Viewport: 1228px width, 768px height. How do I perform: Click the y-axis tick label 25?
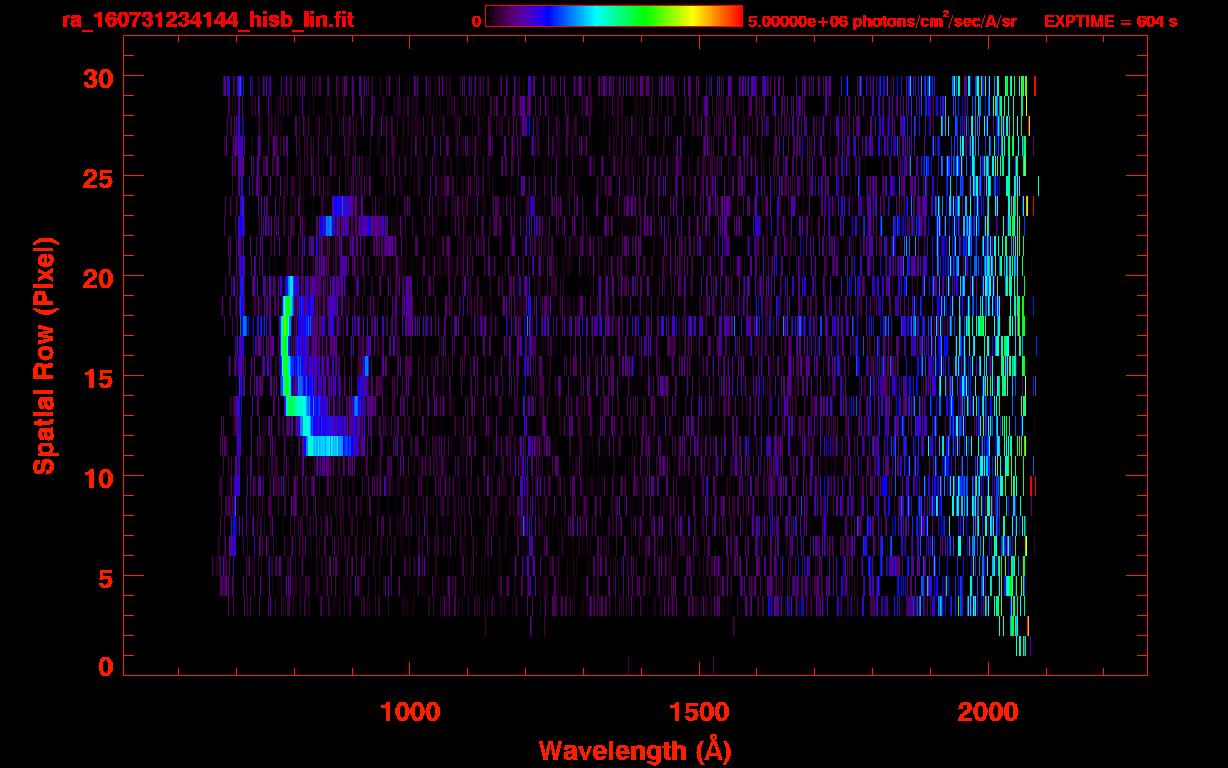[x=97, y=177]
